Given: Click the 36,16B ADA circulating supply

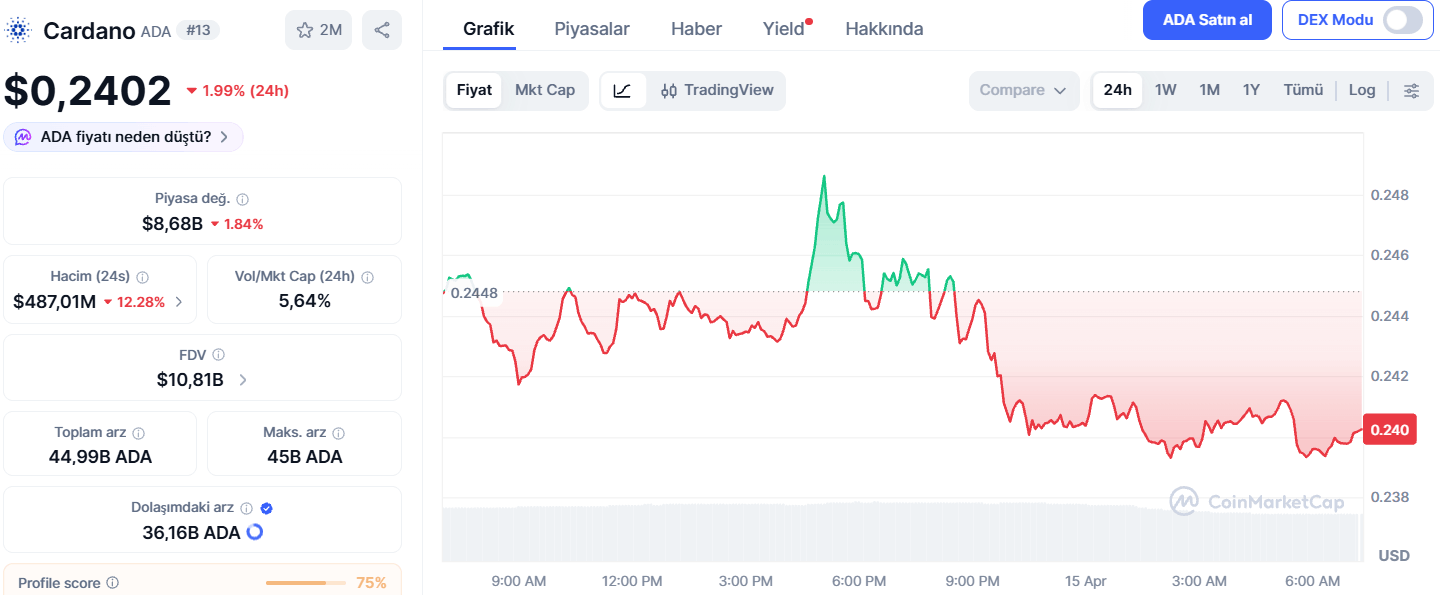Looking at the screenshot, I should 191,533.
